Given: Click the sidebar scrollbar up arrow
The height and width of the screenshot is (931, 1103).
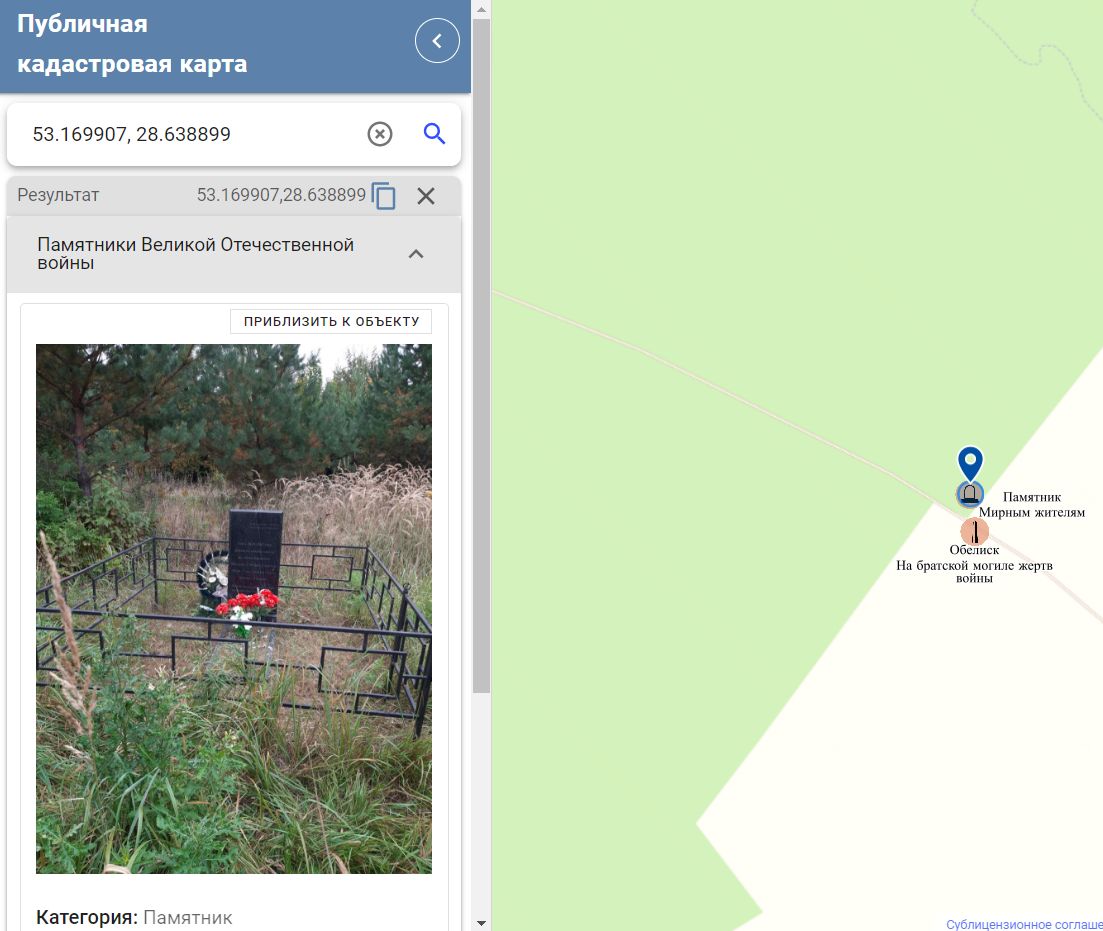Looking at the screenshot, I should 481,10.
